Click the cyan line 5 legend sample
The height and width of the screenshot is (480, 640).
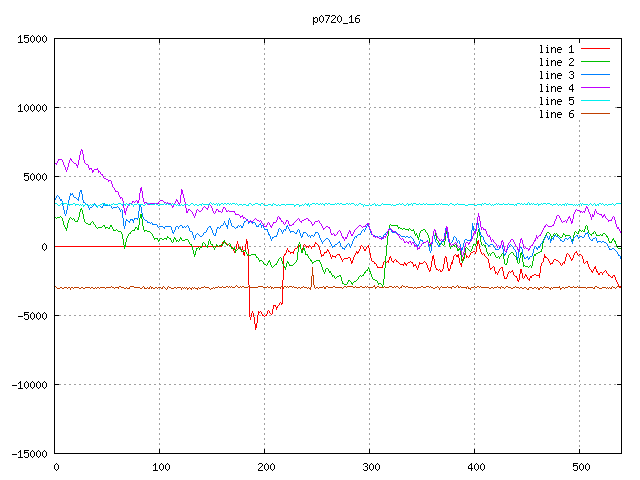pyautogui.click(x=595, y=101)
